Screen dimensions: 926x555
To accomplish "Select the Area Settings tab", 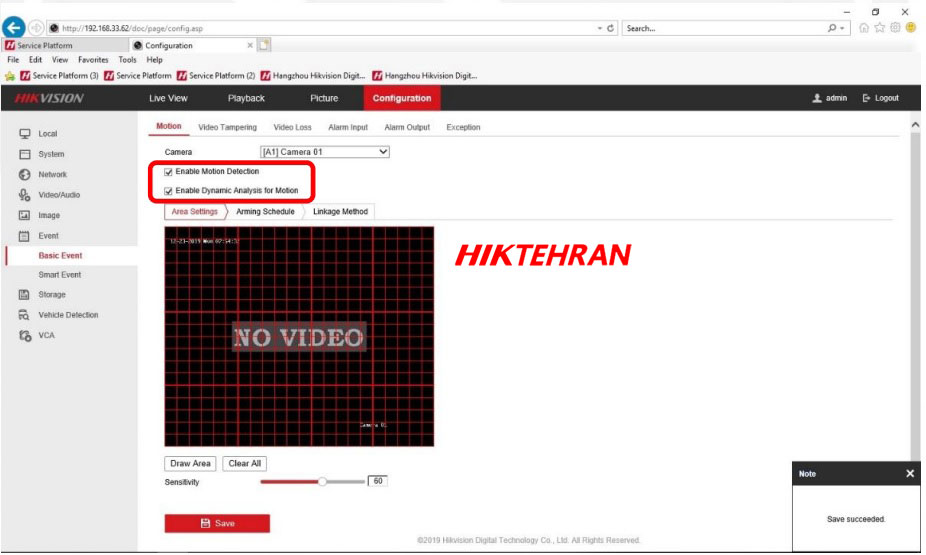I will click(x=195, y=211).
